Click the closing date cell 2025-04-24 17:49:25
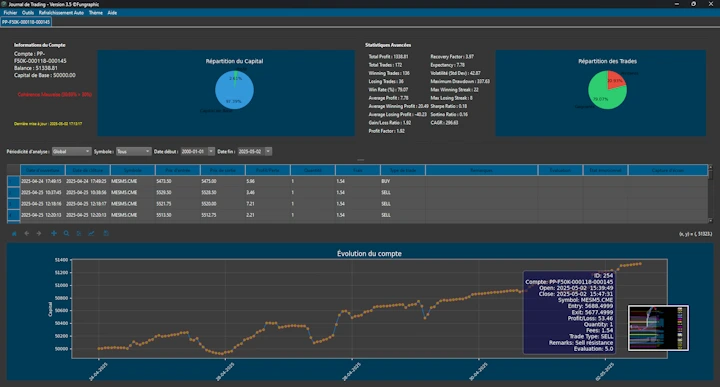Image resolution: width=720 pixels, height=387 pixels. tap(88, 181)
